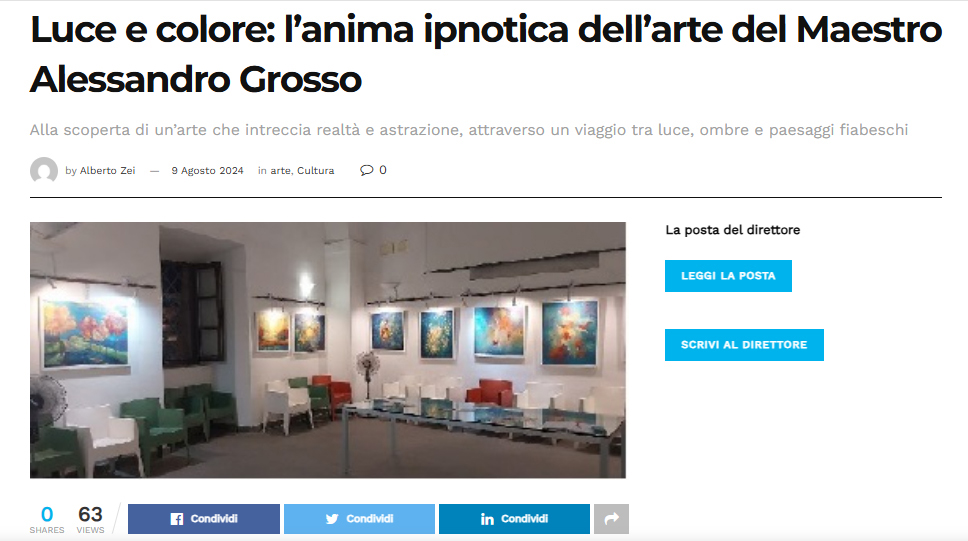Click the author avatar icon

pyautogui.click(x=44, y=170)
